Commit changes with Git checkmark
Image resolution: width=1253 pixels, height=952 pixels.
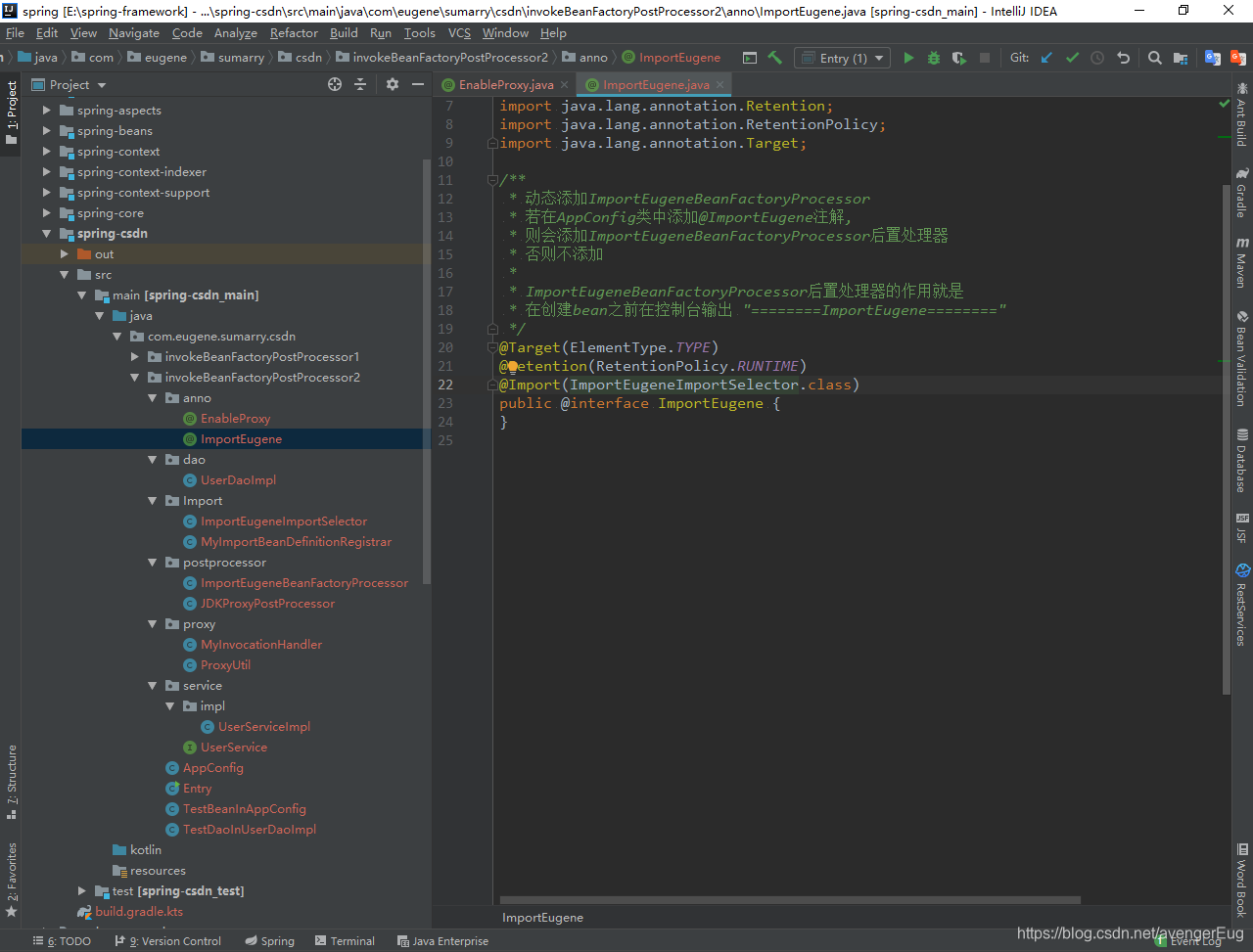(1072, 58)
